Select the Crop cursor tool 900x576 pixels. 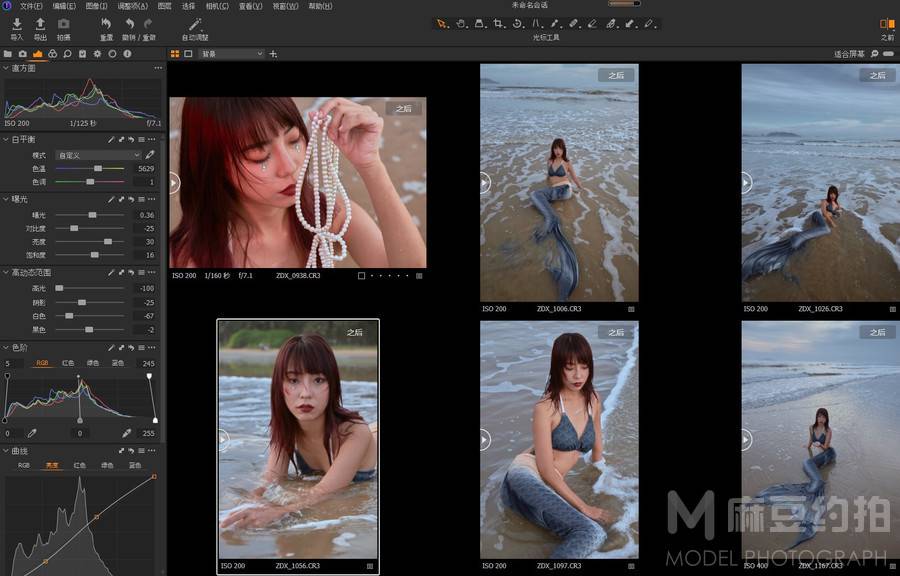(x=499, y=24)
